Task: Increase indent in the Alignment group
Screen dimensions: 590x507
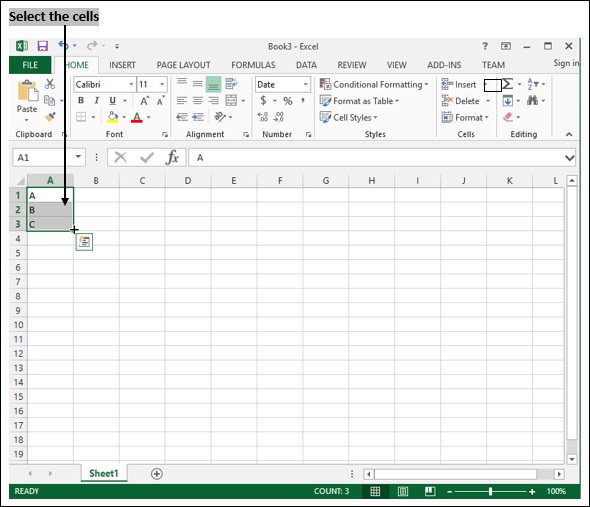Action: pyautogui.click(x=198, y=117)
